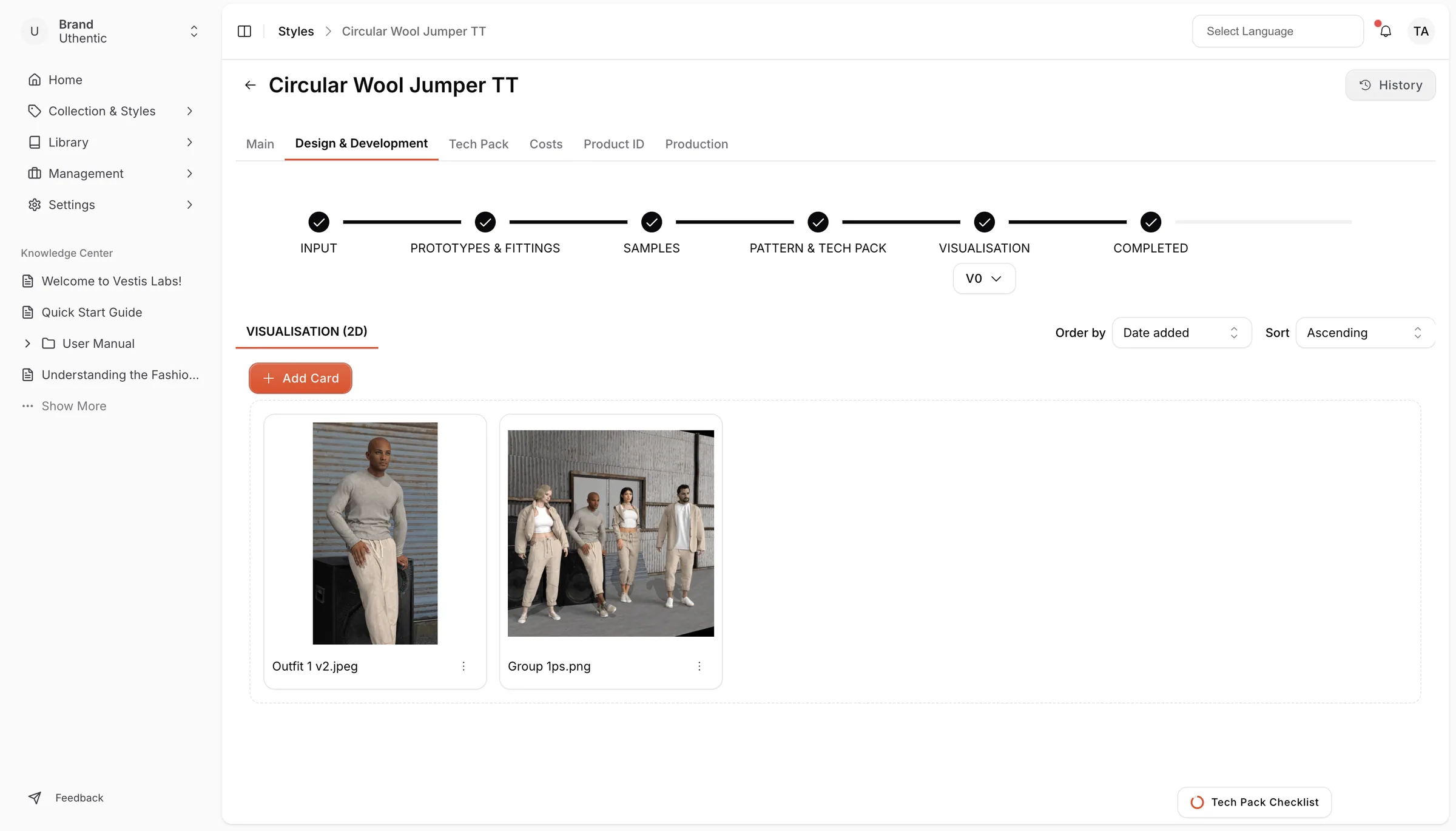1456x831 pixels.
Task: Open Understanding the Fashio... document
Action: [x=112, y=375]
